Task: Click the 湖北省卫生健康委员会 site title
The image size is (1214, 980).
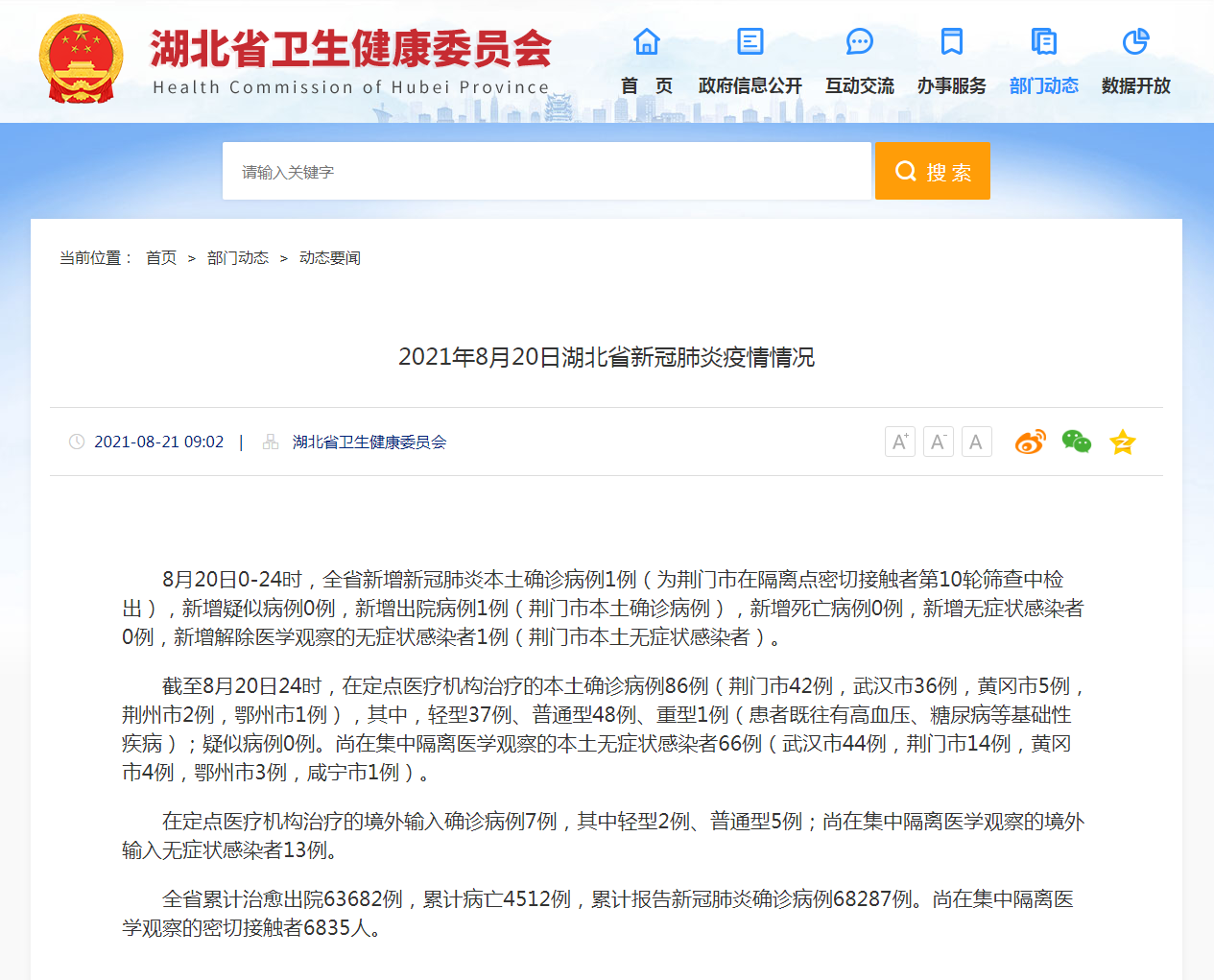Action: pos(351,48)
